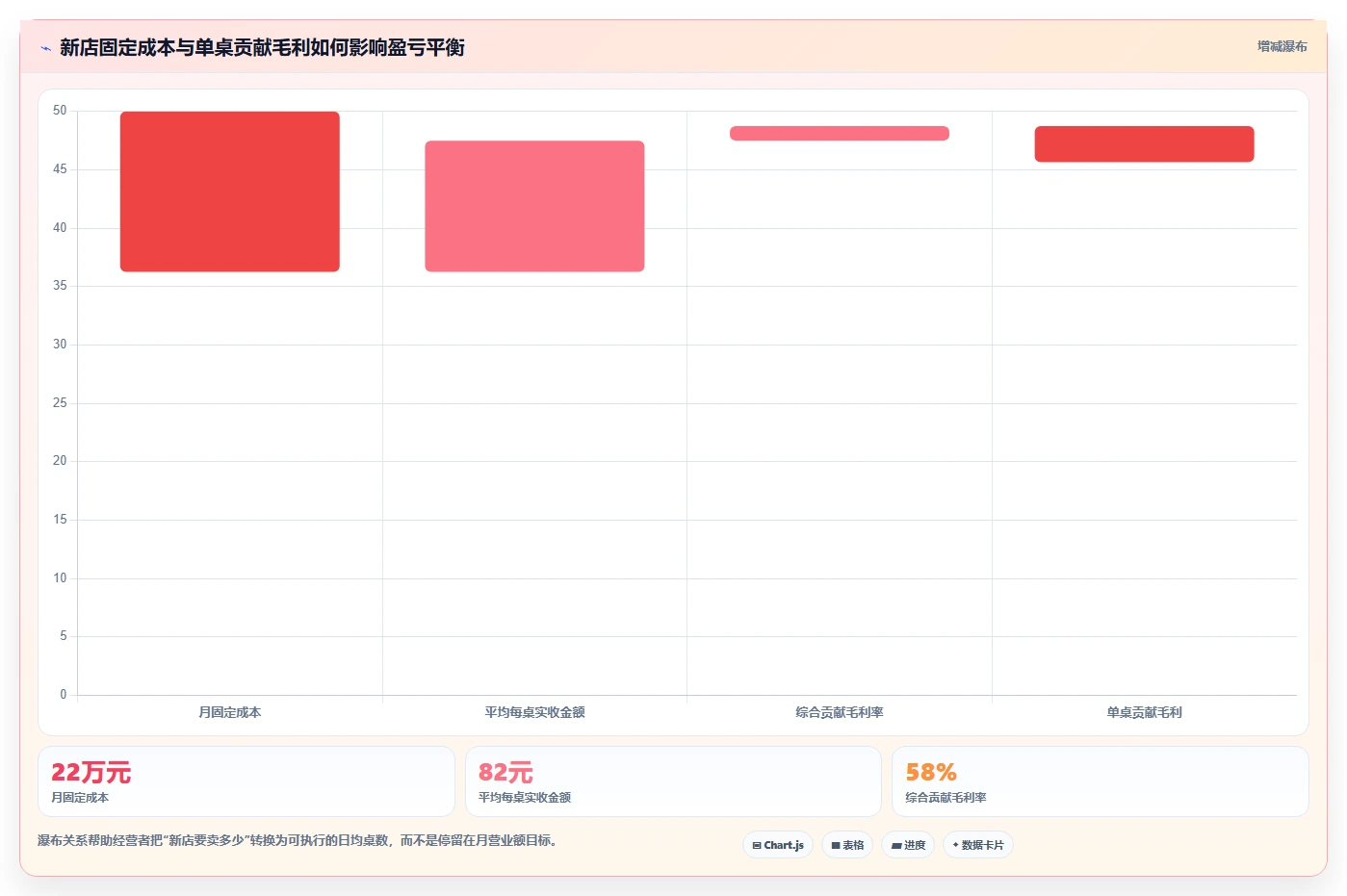The image size is (1347, 896).
Task: Click x-axis label 平均每桌实收金额
Action: click(534, 712)
